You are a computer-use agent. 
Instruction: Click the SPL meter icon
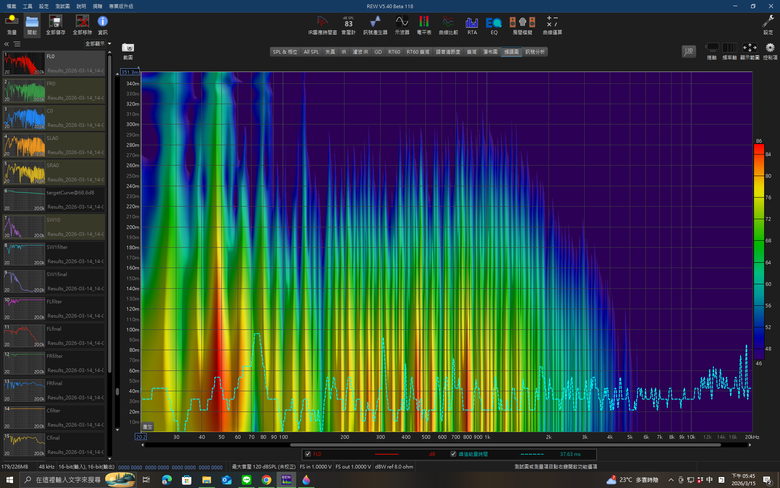pos(348,22)
